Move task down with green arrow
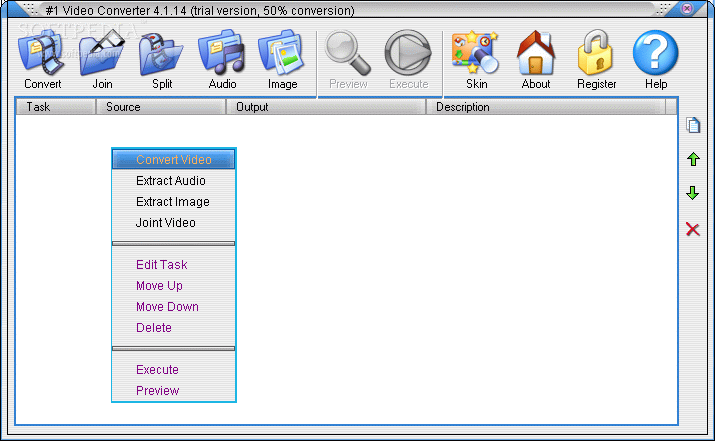This screenshot has height=441, width=715. pos(693,193)
